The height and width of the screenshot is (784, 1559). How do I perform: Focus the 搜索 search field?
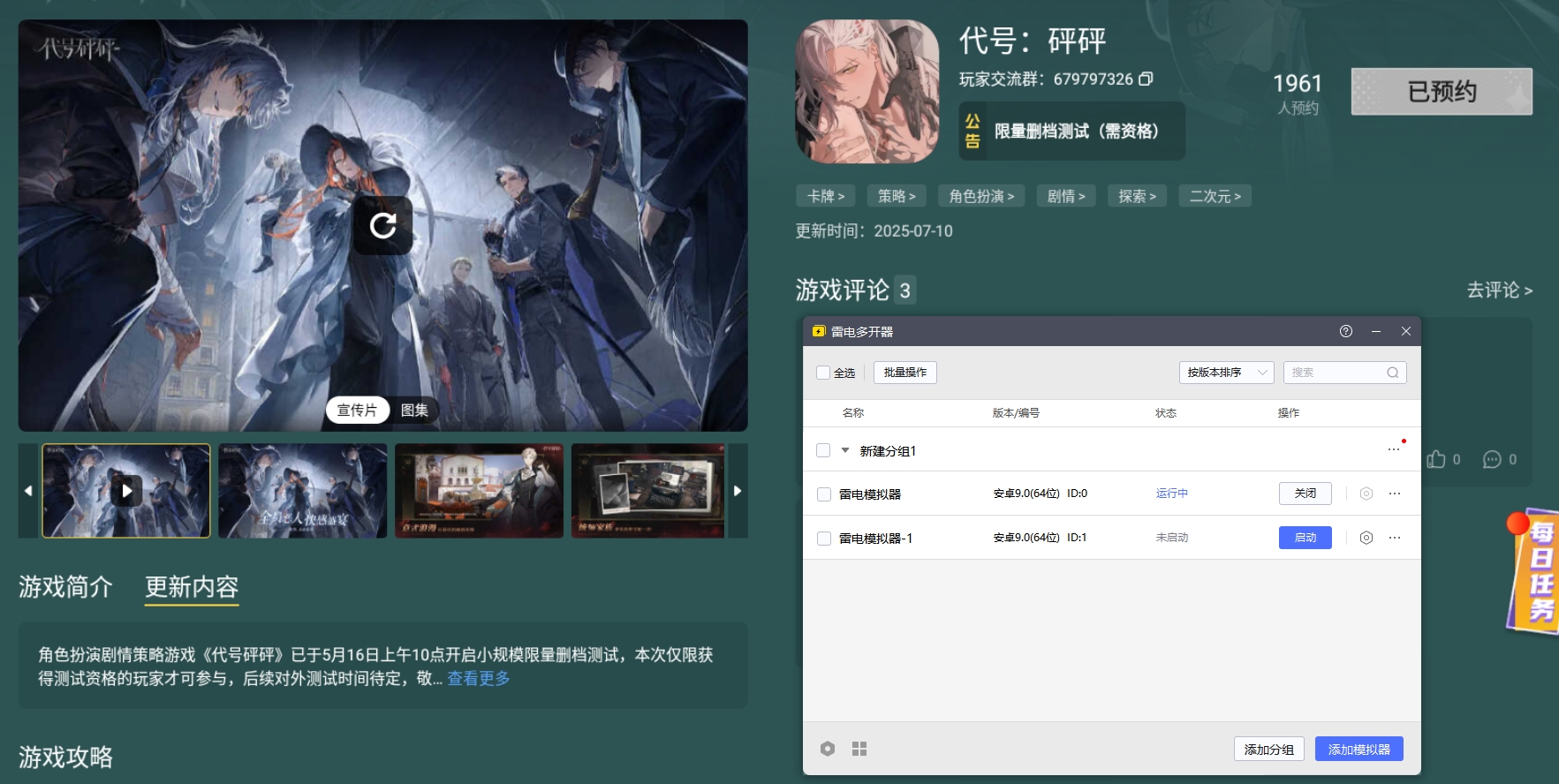point(1344,373)
